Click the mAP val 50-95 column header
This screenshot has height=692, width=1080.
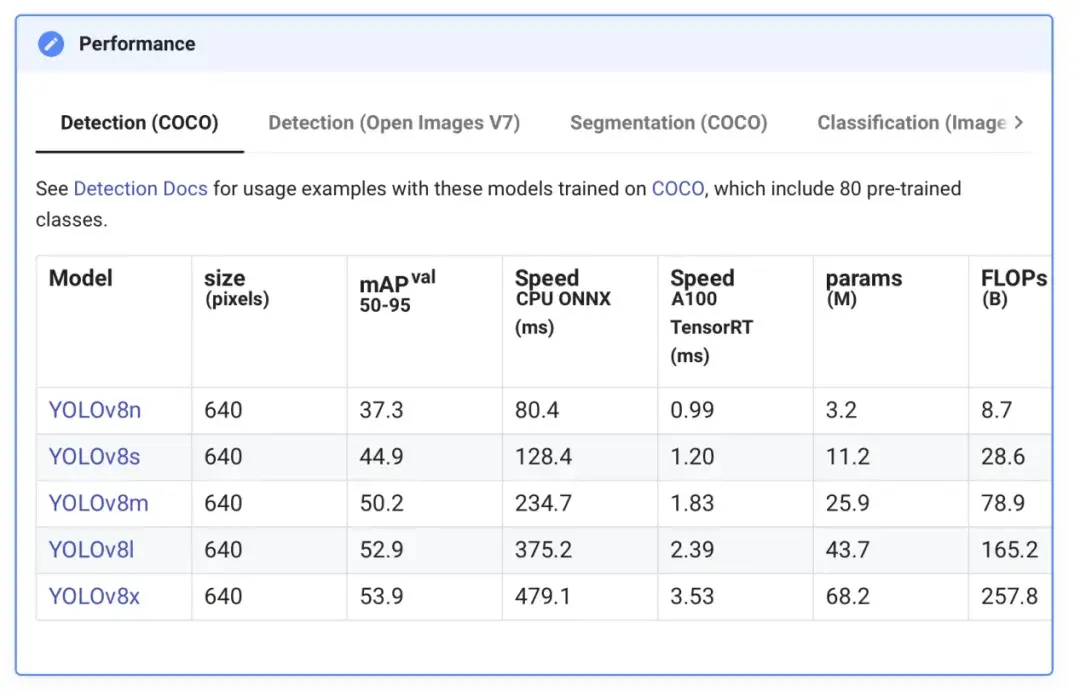coord(397,290)
